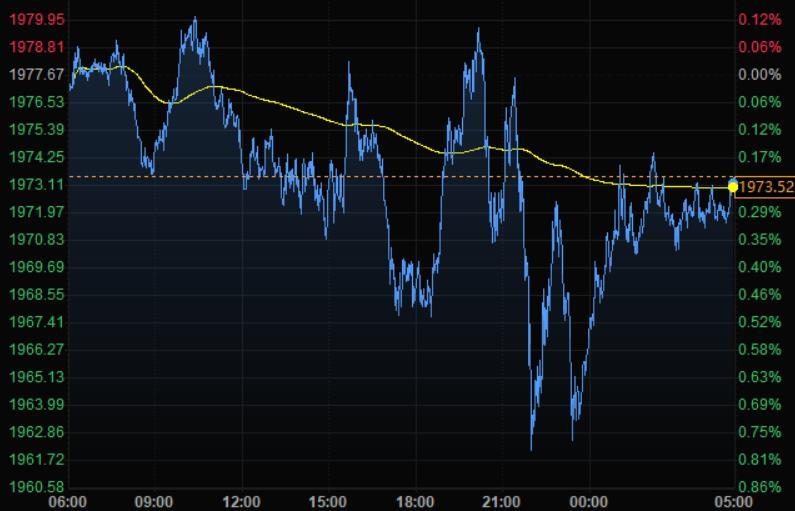The image size is (795, 511).
Task: Select the 00:00 midnight time label
Action: [x=588, y=501]
